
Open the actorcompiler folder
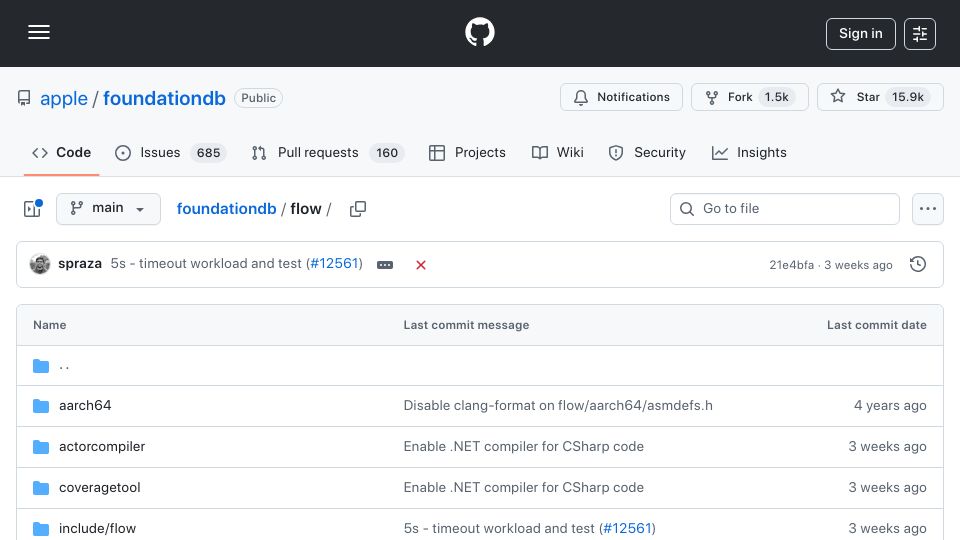[102, 446]
